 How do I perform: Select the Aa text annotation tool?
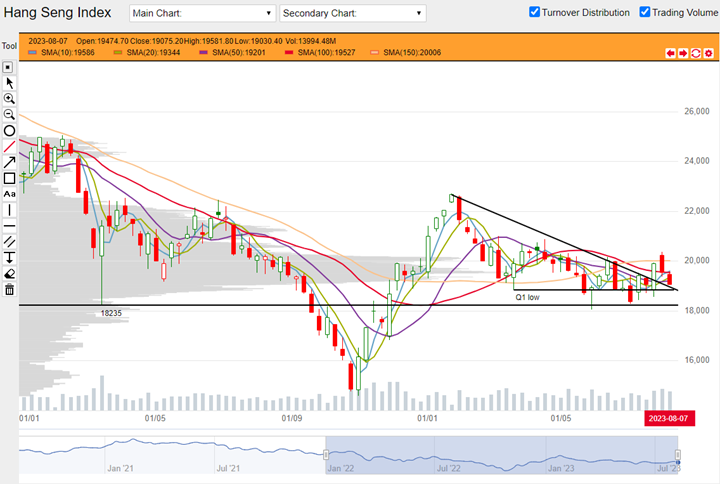pyautogui.click(x=9, y=194)
